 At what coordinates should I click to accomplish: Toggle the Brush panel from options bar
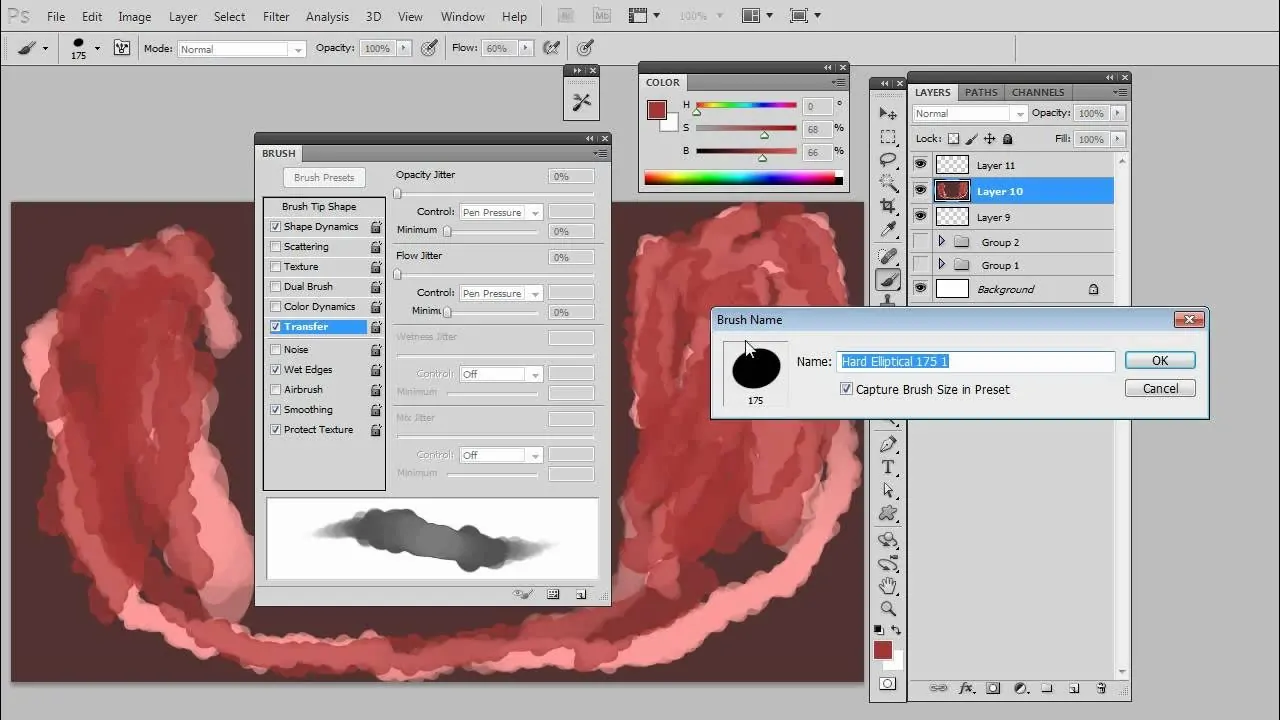pyautogui.click(x=122, y=48)
